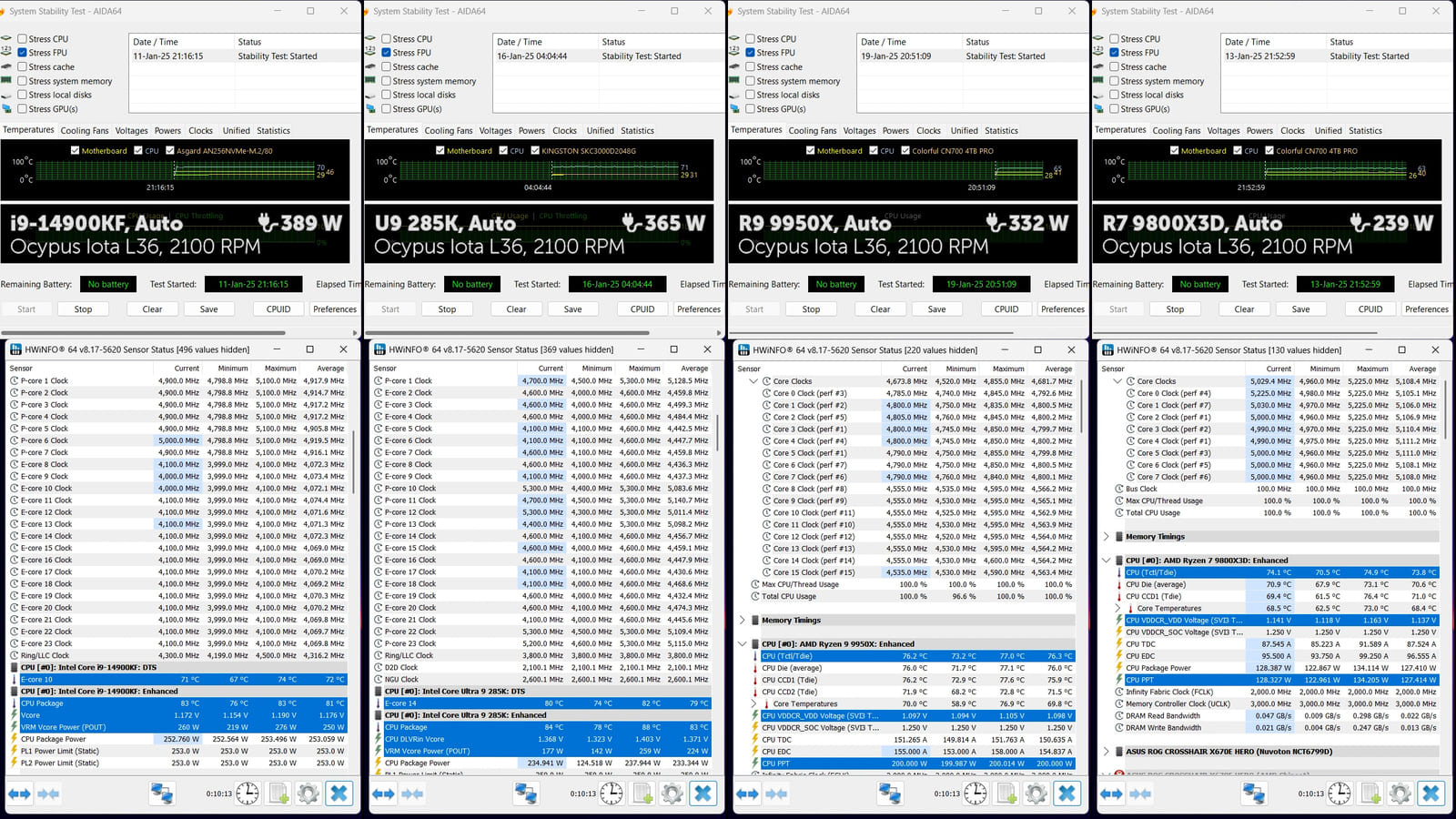Image resolution: width=1456 pixels, height=819 pixels.
Task: Click Stop button in 13-Jan-25 AIDA64 window
Action: click(x=1175, y=309)
